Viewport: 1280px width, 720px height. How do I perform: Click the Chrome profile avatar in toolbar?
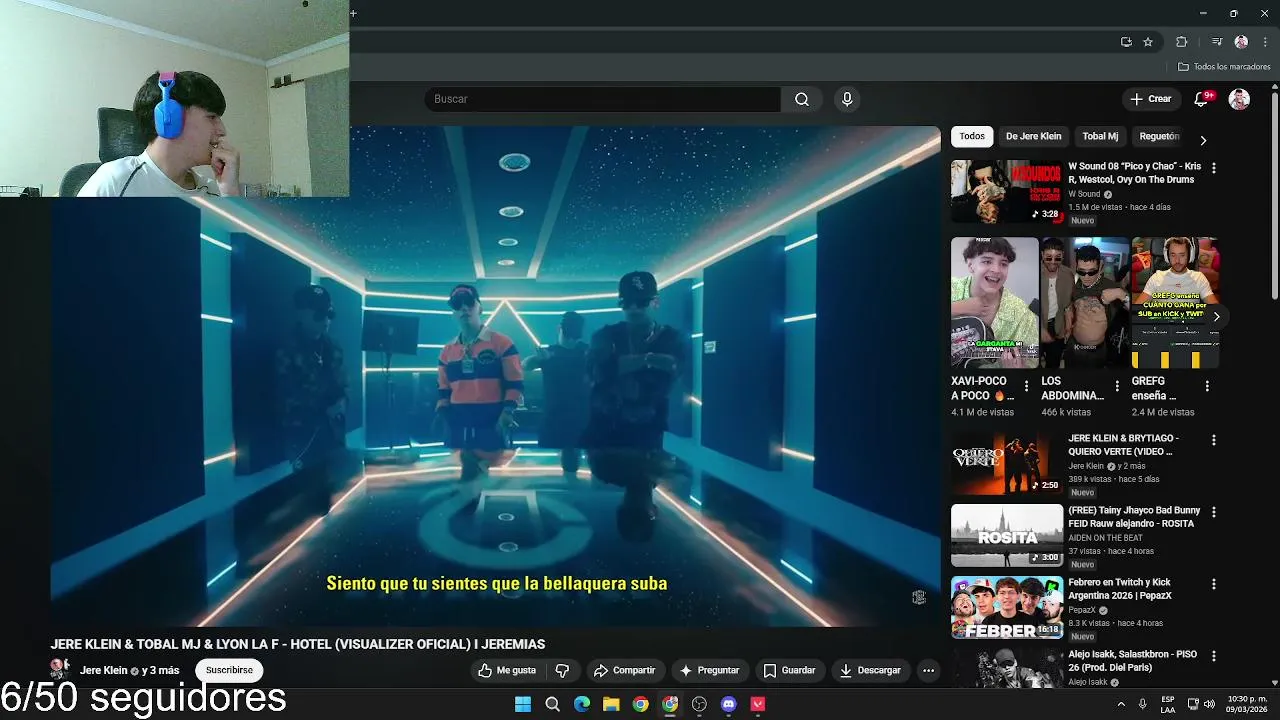[1241, 42]
